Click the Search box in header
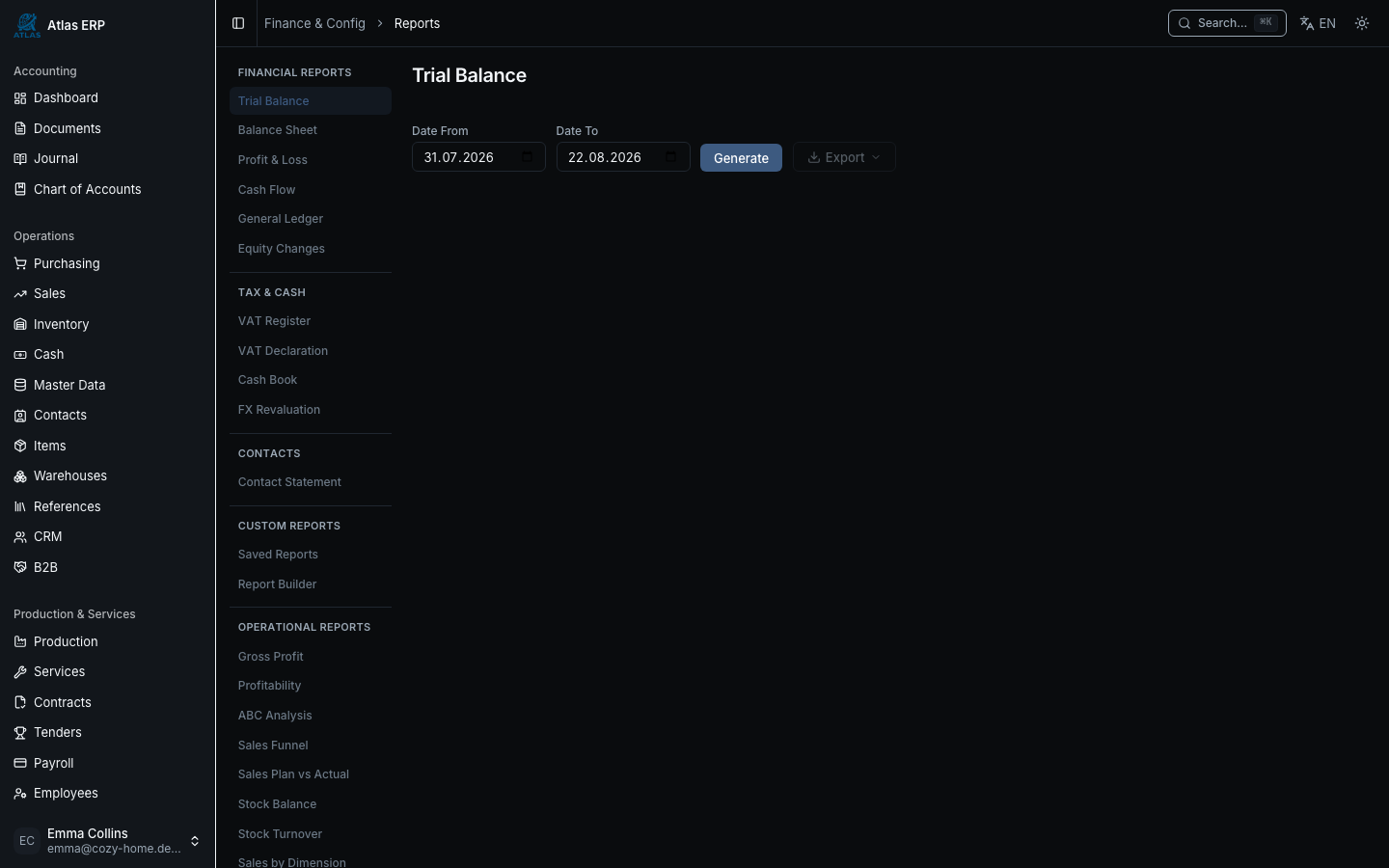The width and height of the screenshot is (1389, 868). tap(1227, 23)
